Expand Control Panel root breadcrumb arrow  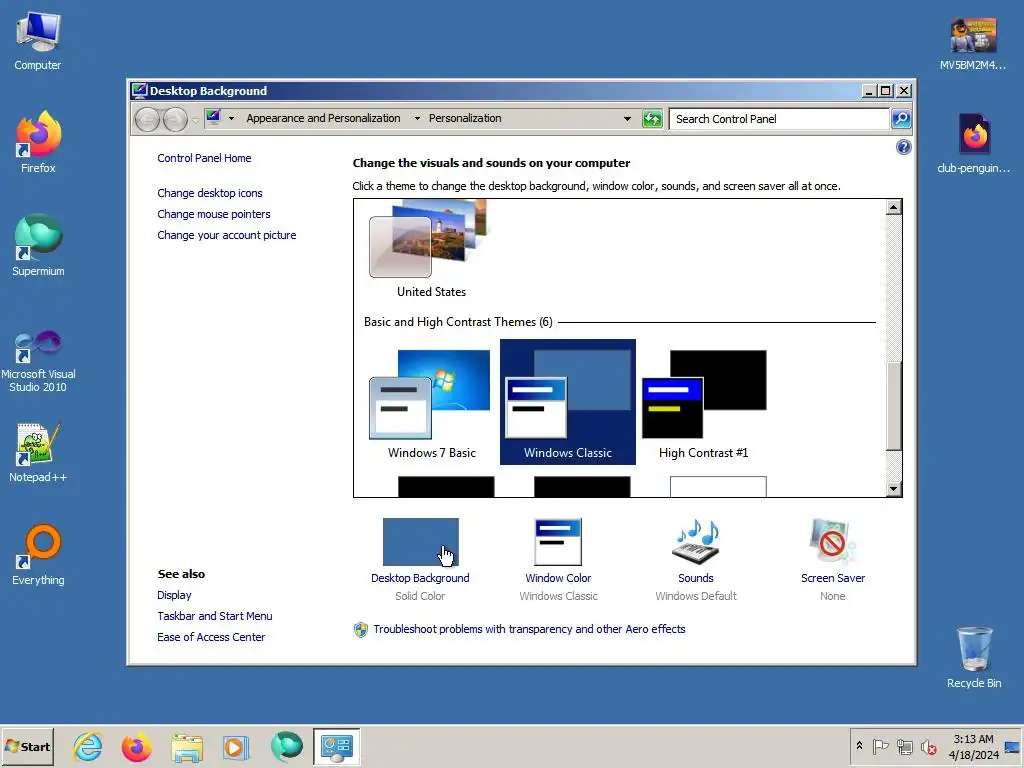[x=231, y=118]
